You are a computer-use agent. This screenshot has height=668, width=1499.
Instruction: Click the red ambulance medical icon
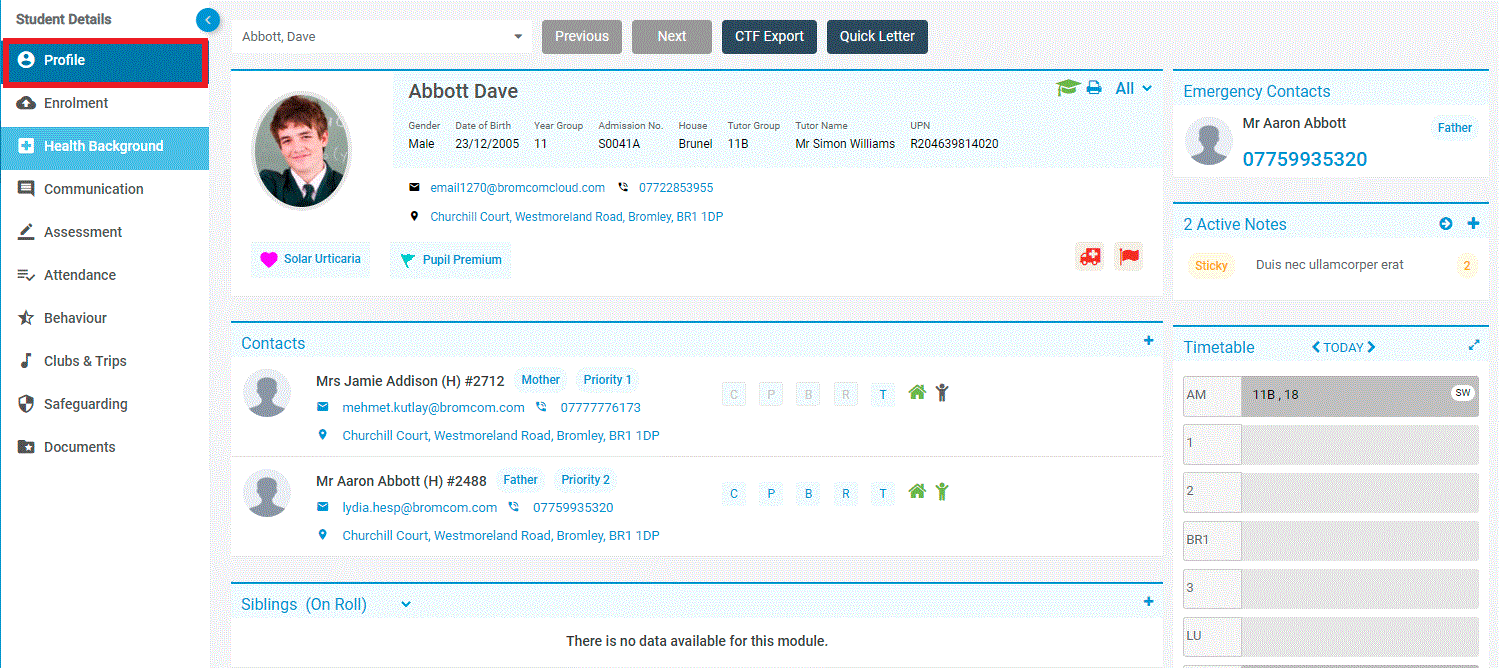(1090, 256)
